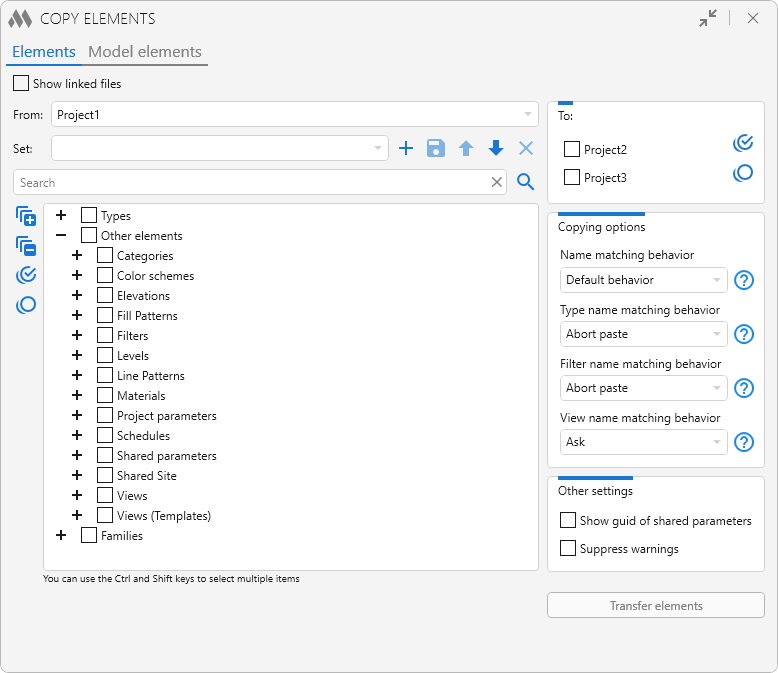Viewport: 778px width, 673px height.
Task: Expand the Families tree node
Action: (61, 536)
